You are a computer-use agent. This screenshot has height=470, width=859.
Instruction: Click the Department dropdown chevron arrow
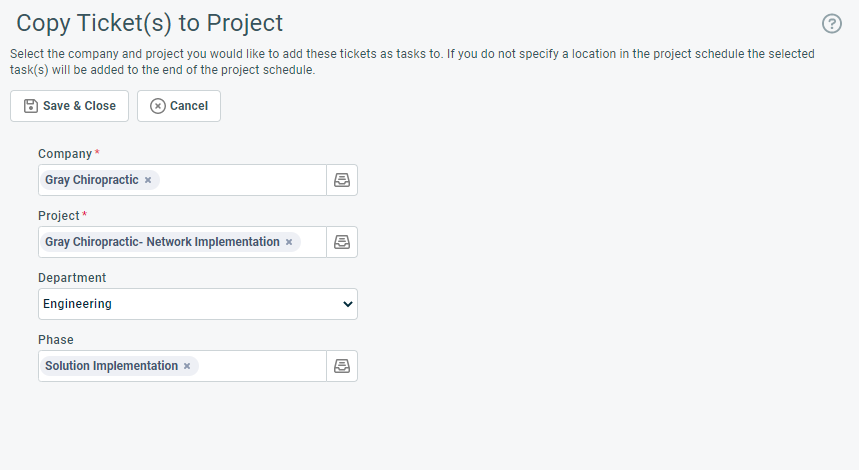(347, 304)
